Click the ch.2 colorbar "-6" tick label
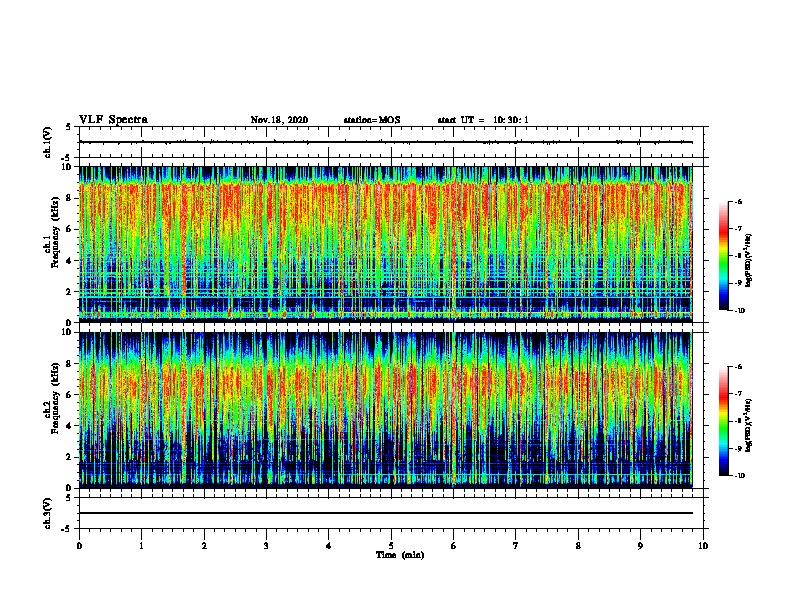Screen dimensions: 792x612 (x=738, y=367)
